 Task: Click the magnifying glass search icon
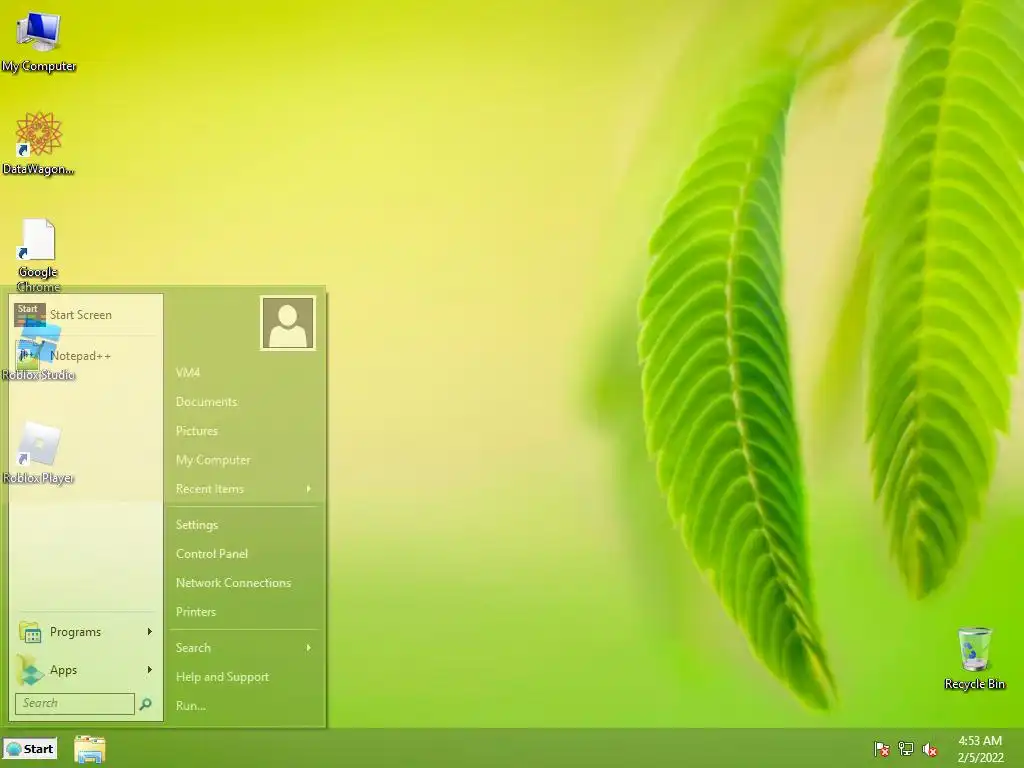pyautogui.click(x=146, y=703)
